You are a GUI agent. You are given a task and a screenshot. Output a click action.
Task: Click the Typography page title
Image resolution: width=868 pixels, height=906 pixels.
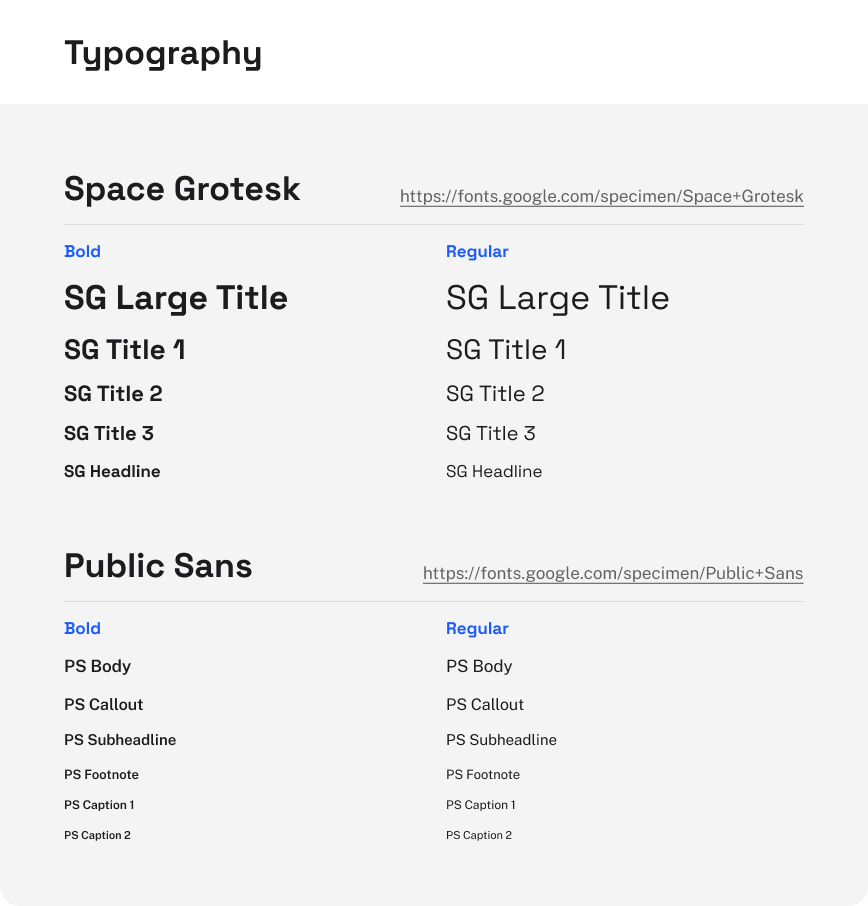163,53
